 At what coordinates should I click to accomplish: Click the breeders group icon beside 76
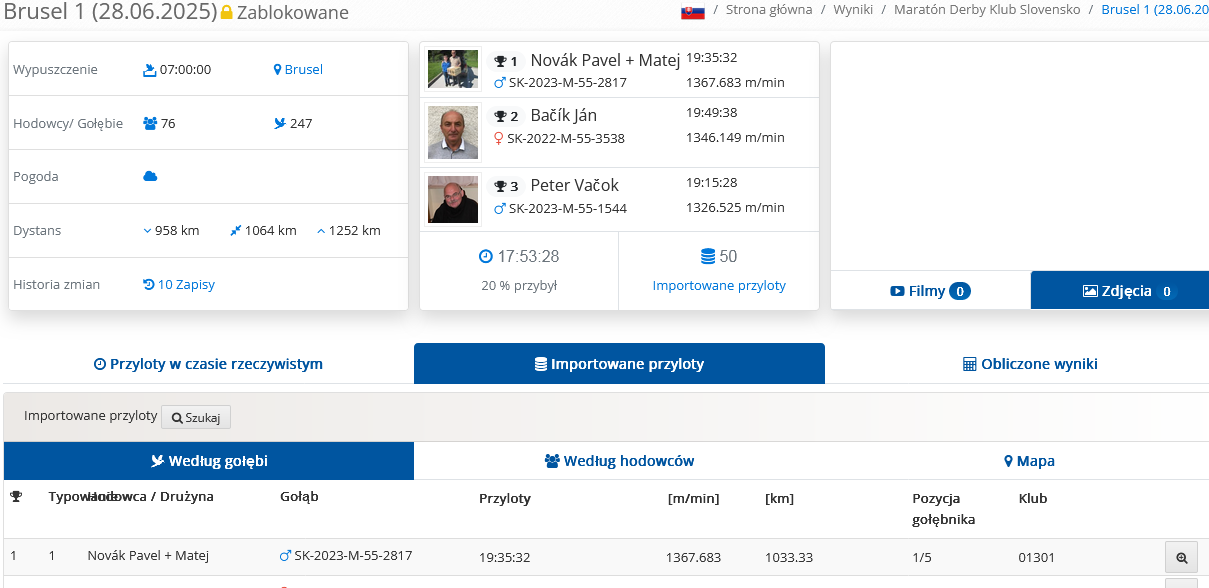click(x=150, y=124)
